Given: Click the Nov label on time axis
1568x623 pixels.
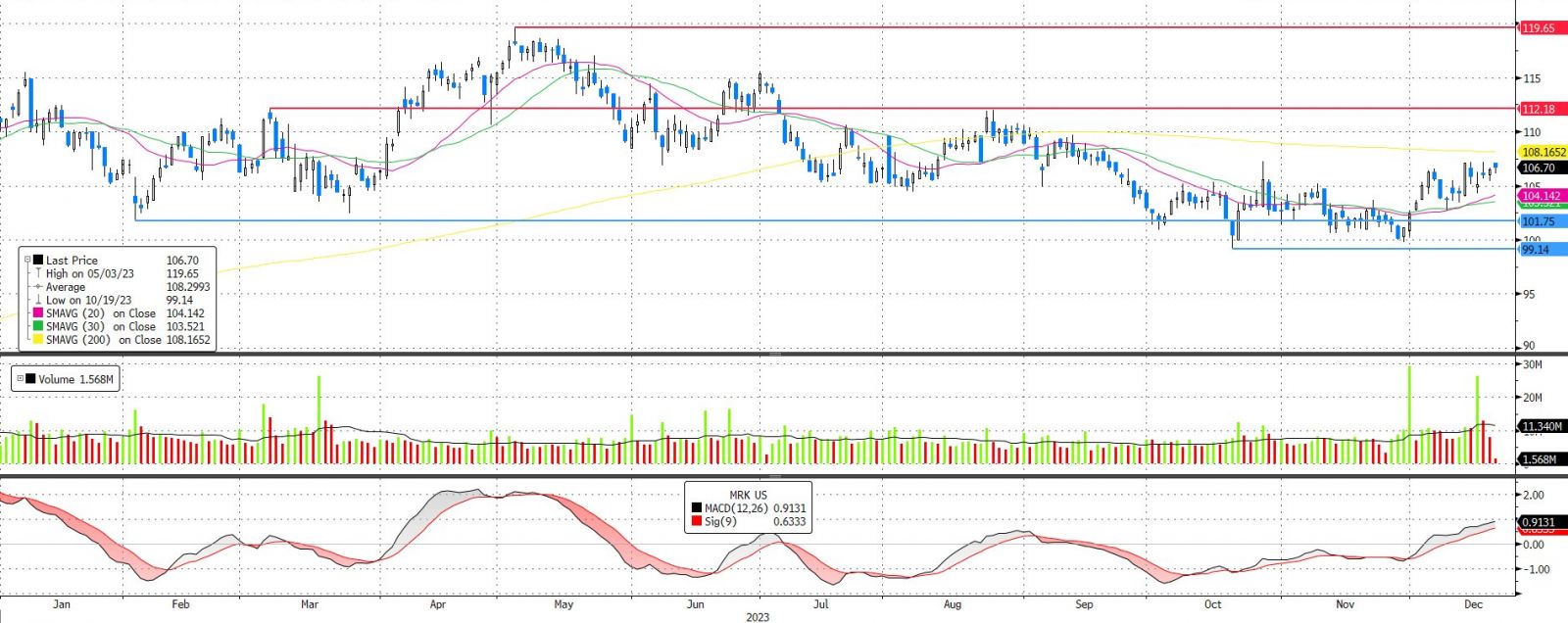Looking at the screenshot, I should [x=1346, y=604].
